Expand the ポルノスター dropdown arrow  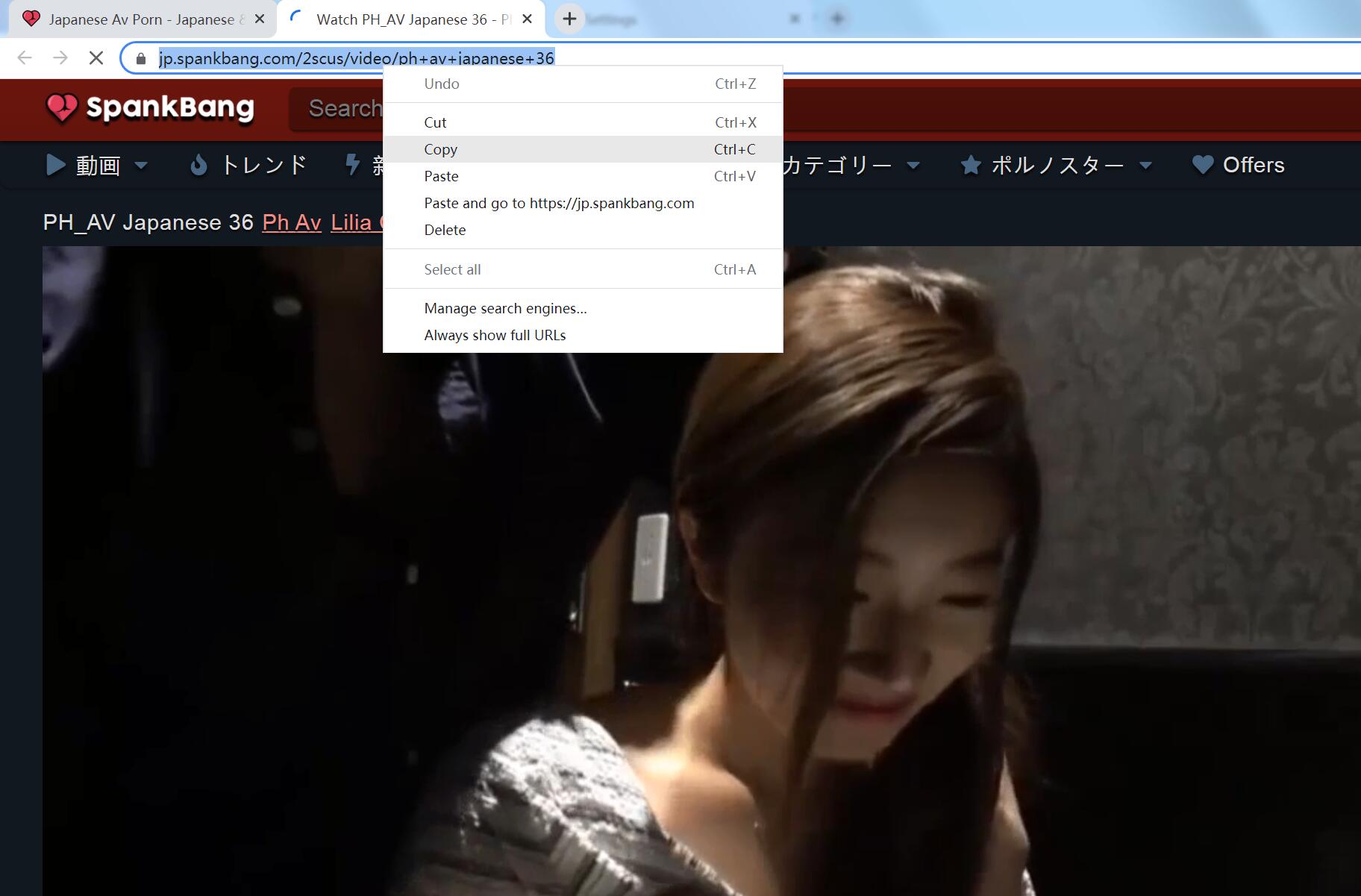(1145, 165)
